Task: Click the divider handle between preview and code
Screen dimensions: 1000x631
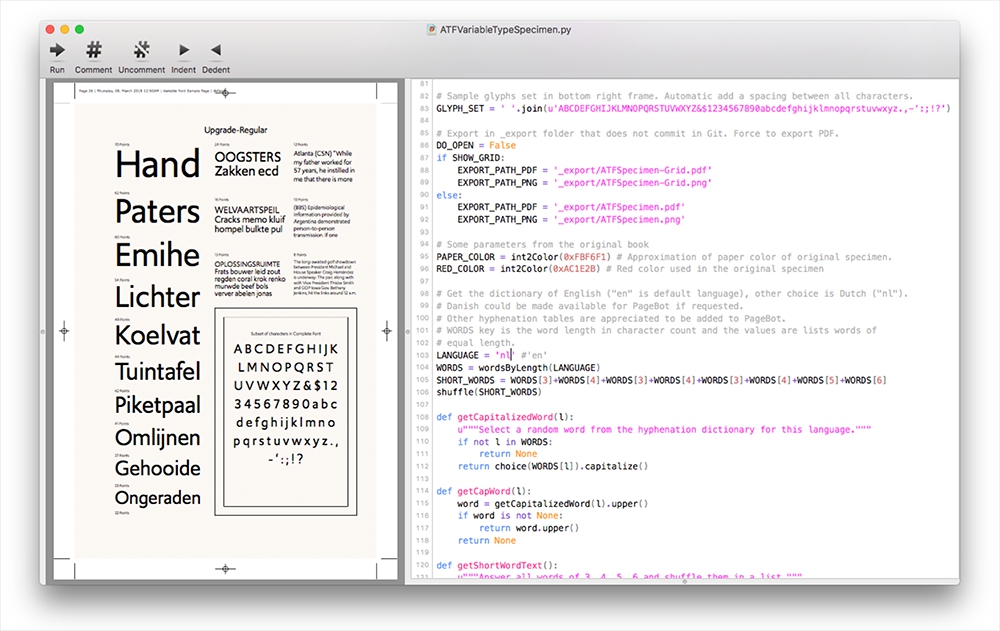Action: coord(408,331)
